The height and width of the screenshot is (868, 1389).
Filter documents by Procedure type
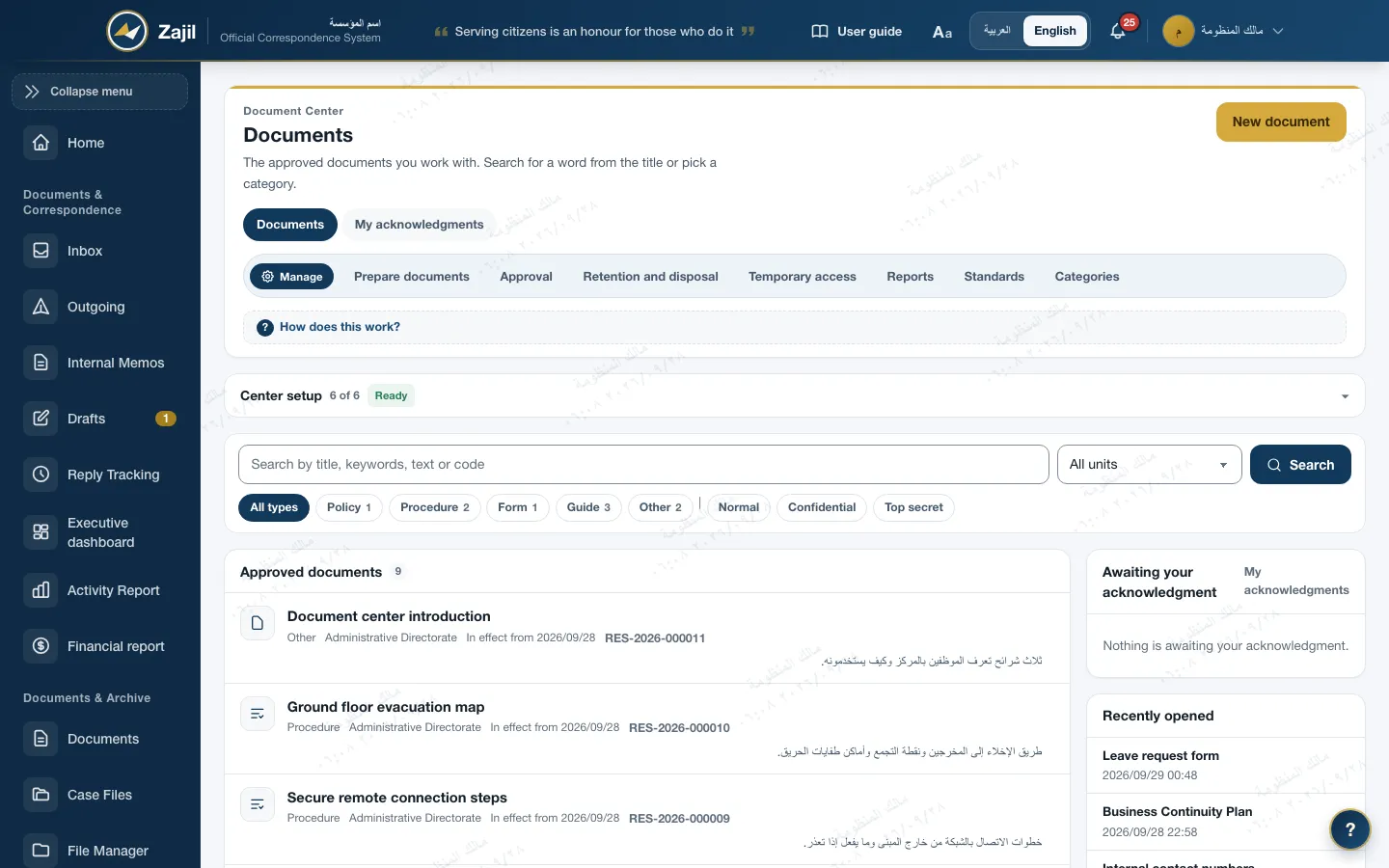coord(435,507)
